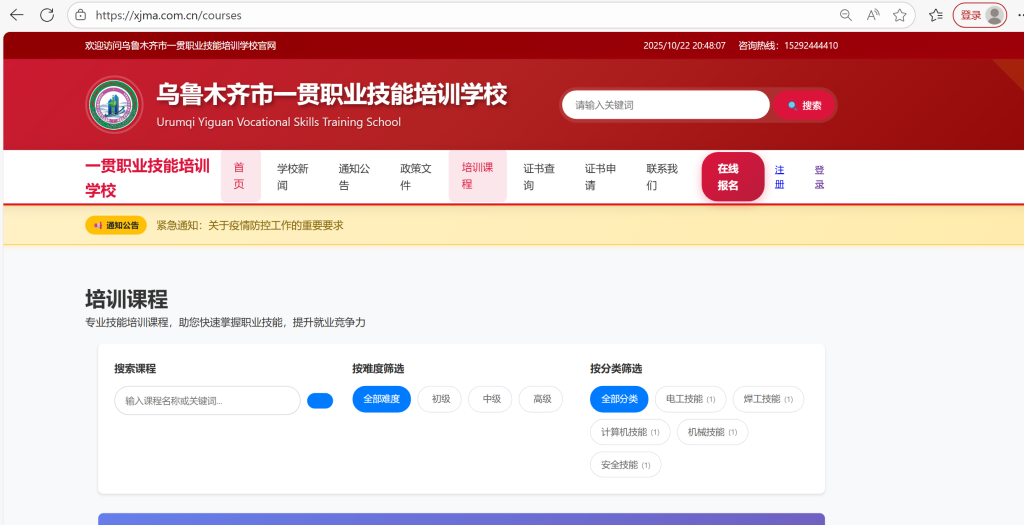Click the browser back arrow
Screen dimensions: 1024x525
click(x=16, y=15)
